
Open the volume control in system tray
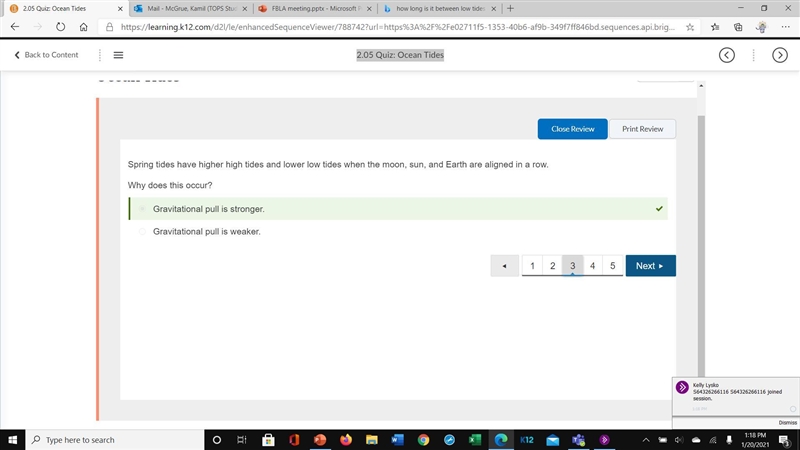point(679,440)
